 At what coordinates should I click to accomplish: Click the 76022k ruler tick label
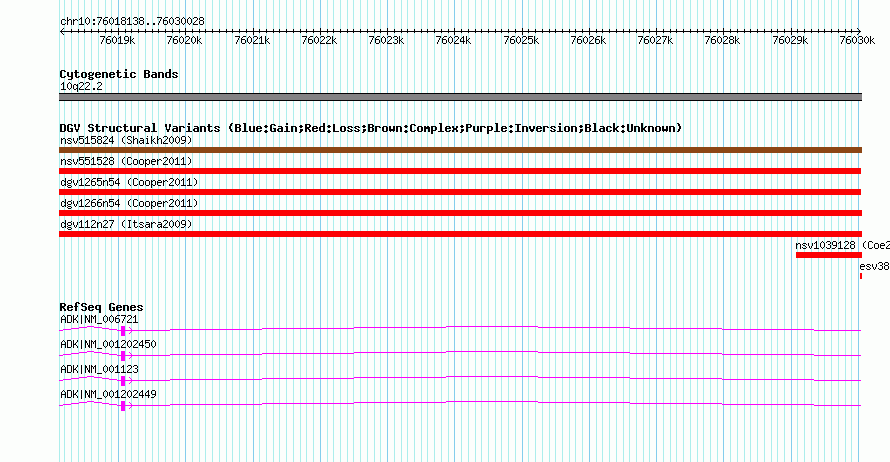pyautogui.click(x=319, y=40)
